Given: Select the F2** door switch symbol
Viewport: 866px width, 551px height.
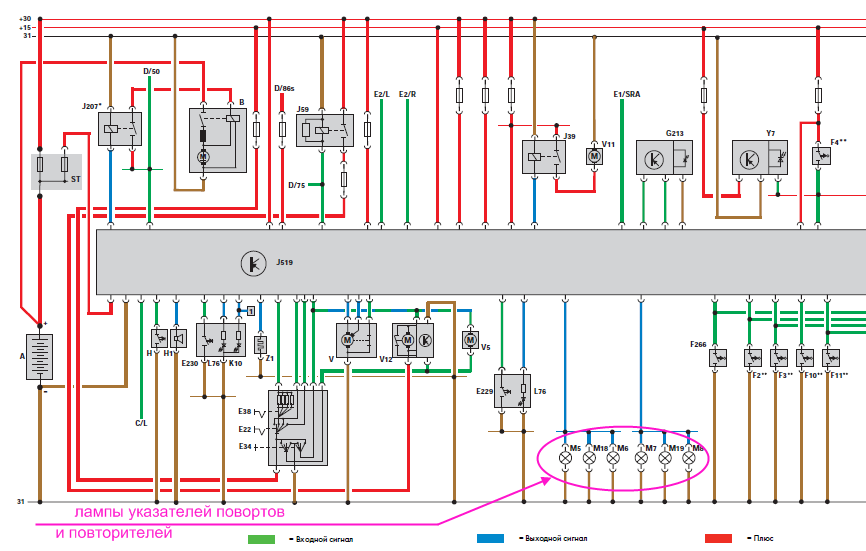Looking at the screenshot, I should click(x=752, y=358).
